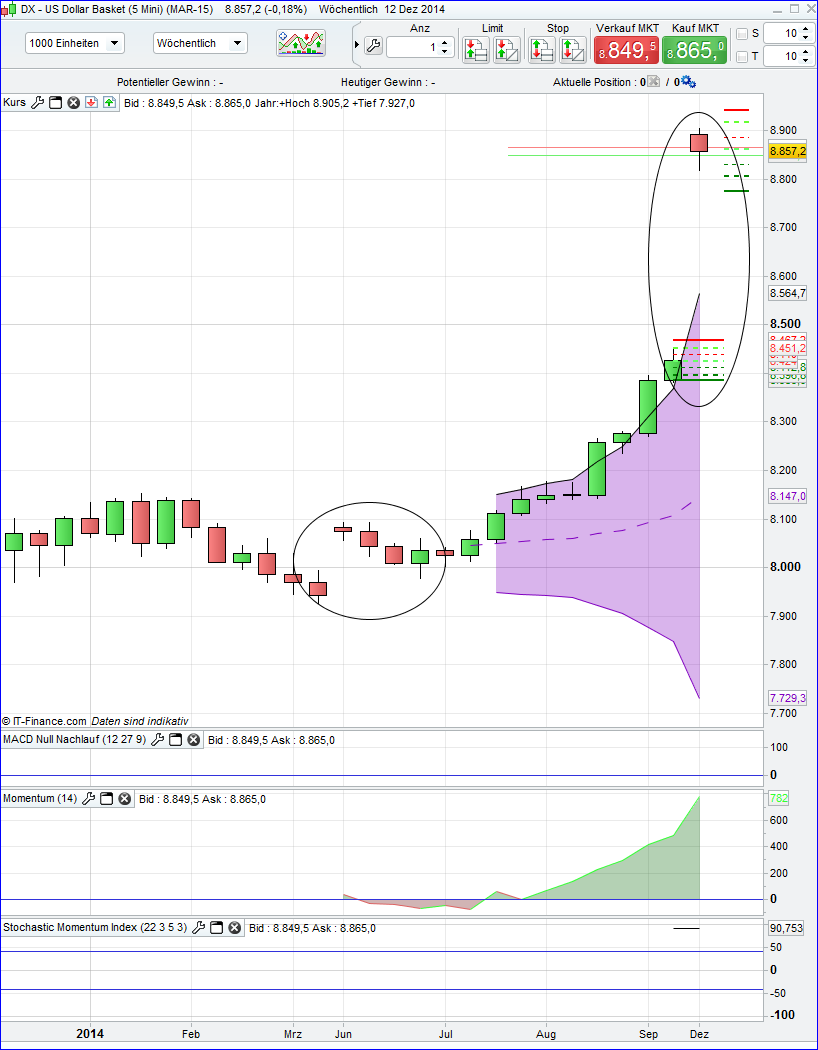Click the first Limit order icon
This screenshot has width=818, height=1050.
click(x=476, y=50)
